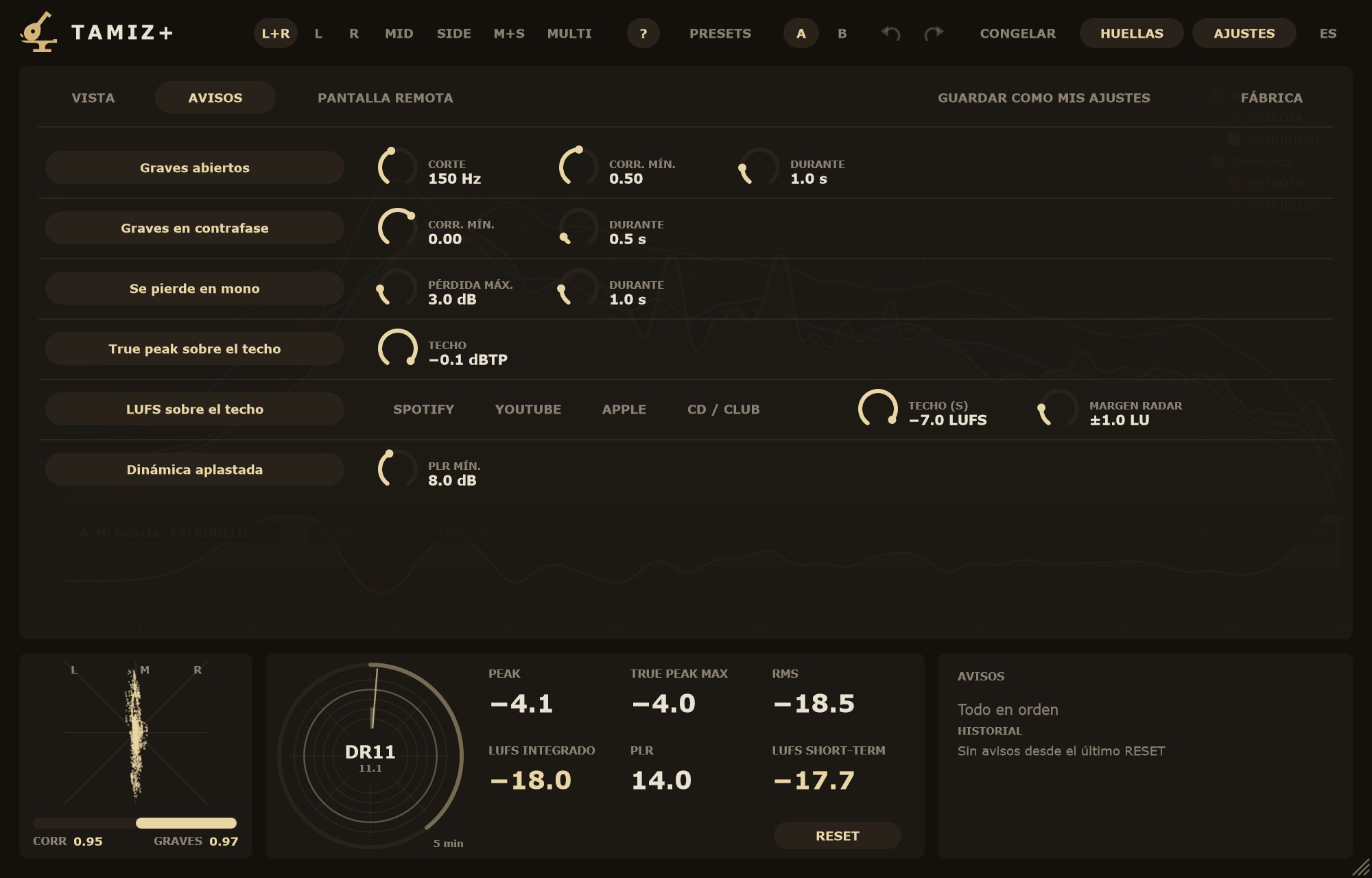Choose the SPOTIFY loudness target
1372x878 pixels.
click(424, 409)
